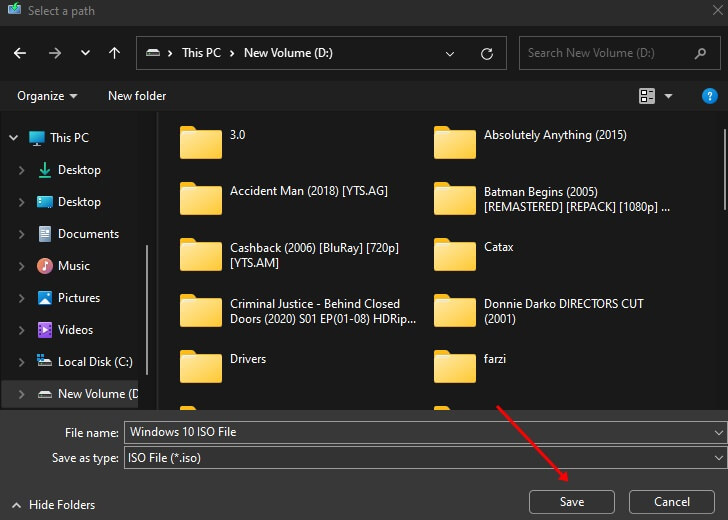Click the change view layout icon
Viewport: 728px width, 520px height.
[647, 96]
